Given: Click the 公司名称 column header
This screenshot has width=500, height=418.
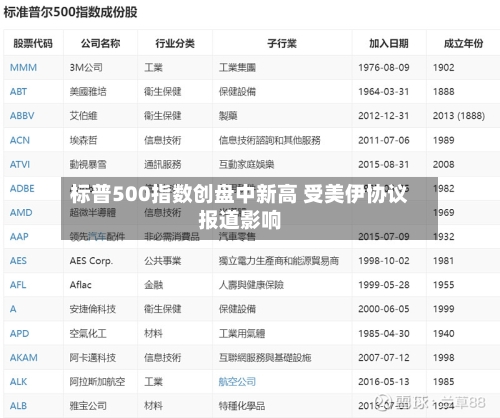Looking at the screenshot, I should point(100,43).
